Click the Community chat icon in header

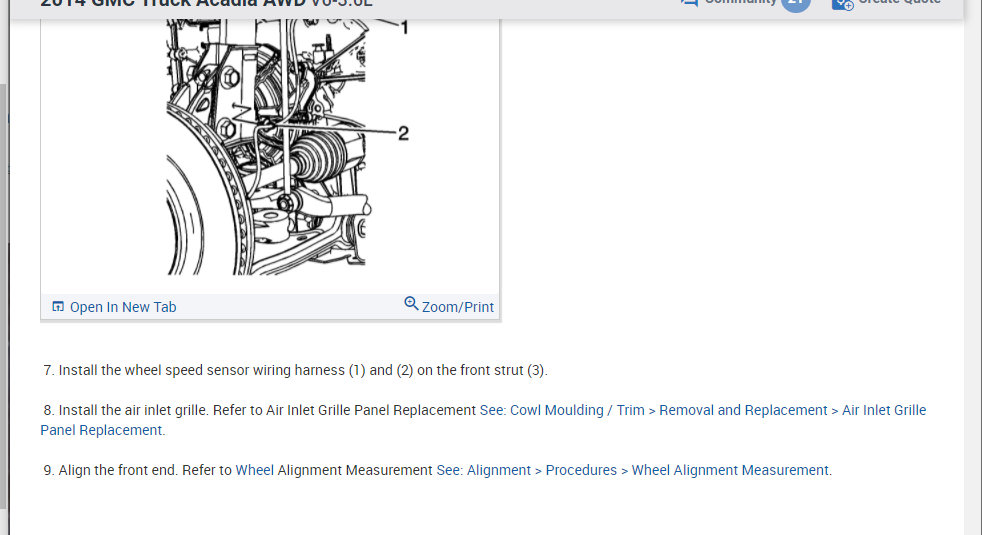690,3
